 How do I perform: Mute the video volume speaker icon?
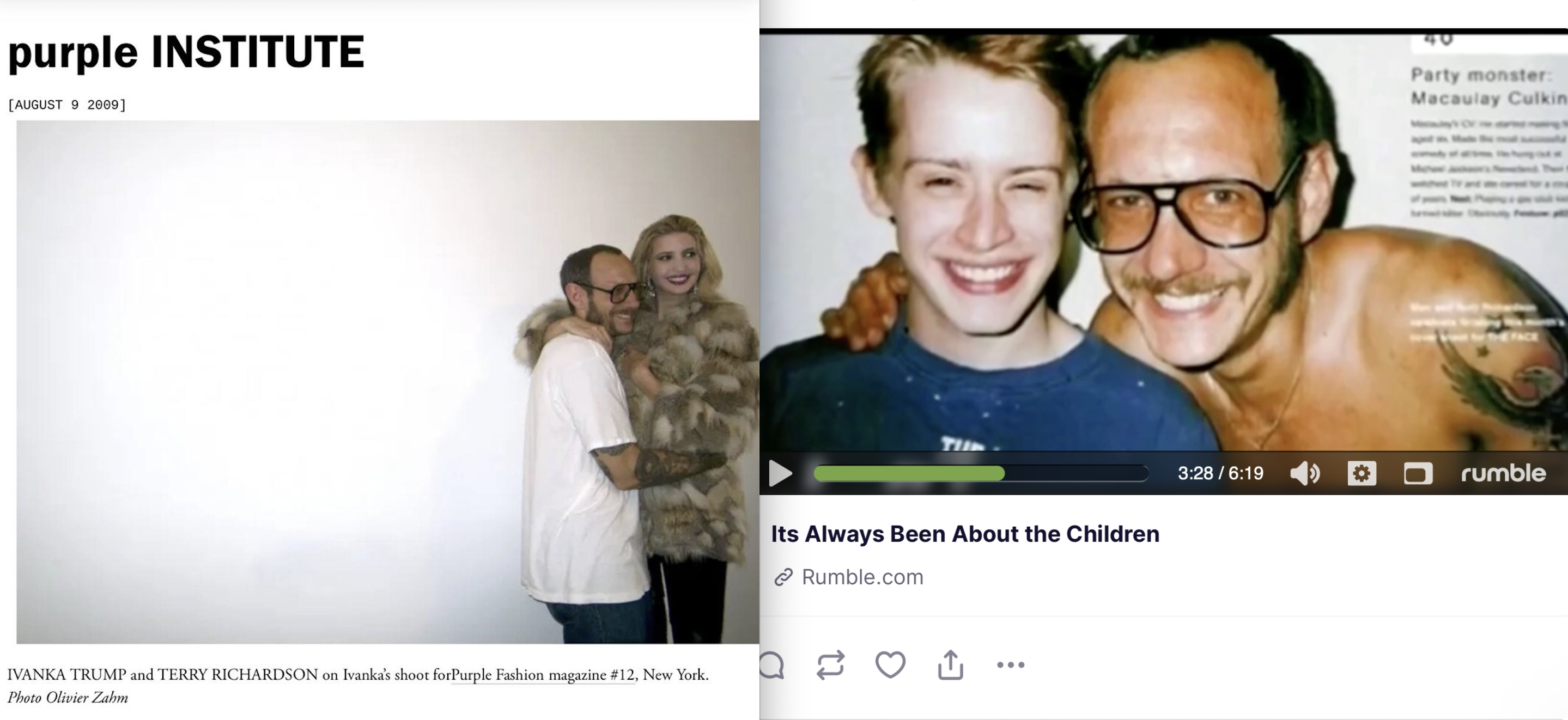coord(1305,473)
